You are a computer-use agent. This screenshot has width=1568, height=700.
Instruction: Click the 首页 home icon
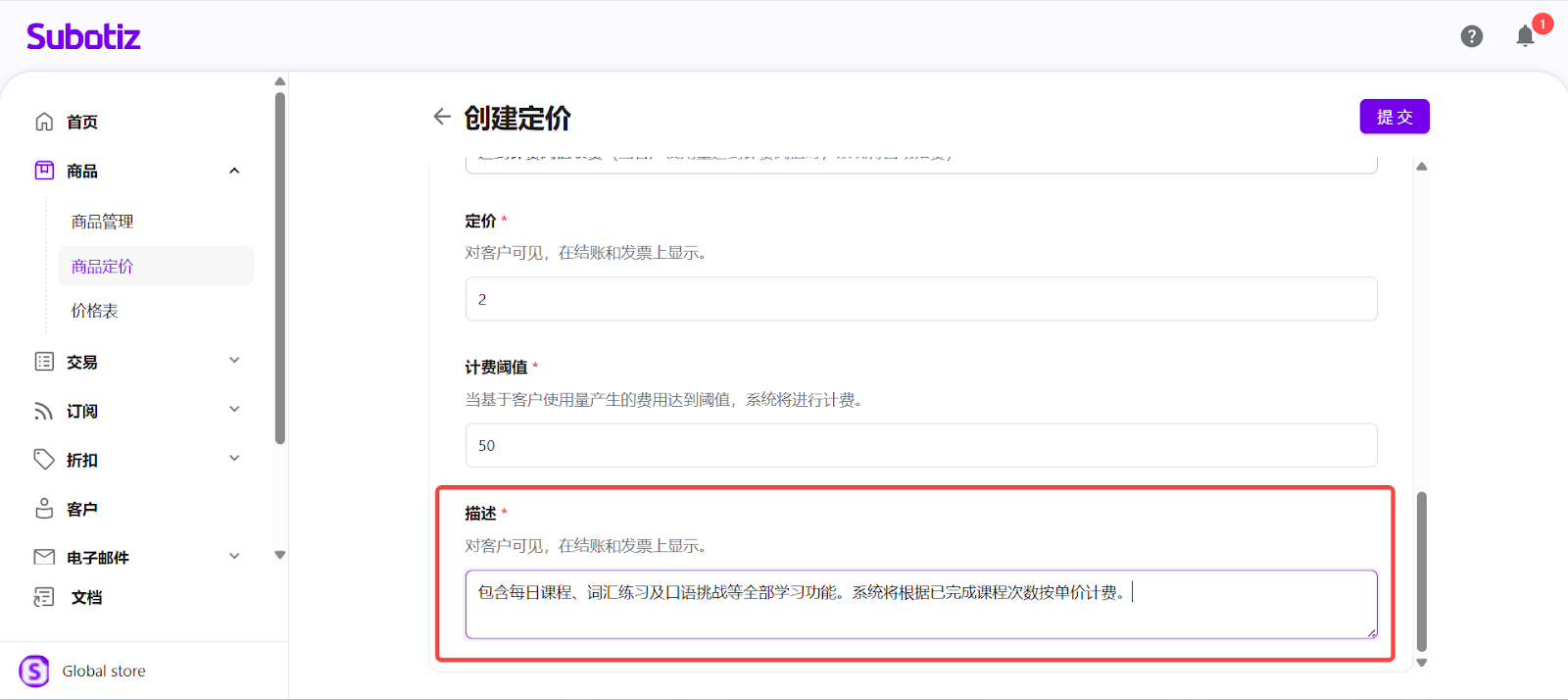(44, 122)
